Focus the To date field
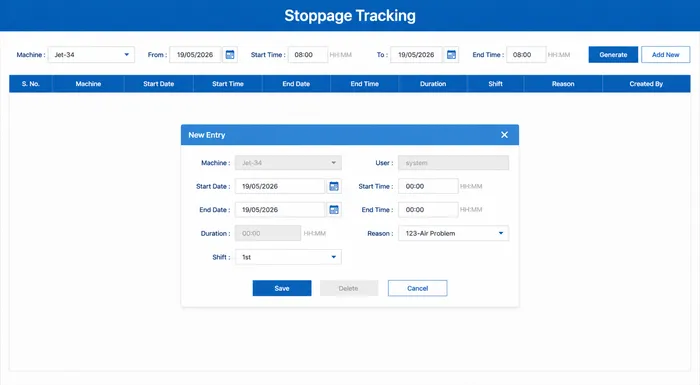 click(x=417, y=54)
